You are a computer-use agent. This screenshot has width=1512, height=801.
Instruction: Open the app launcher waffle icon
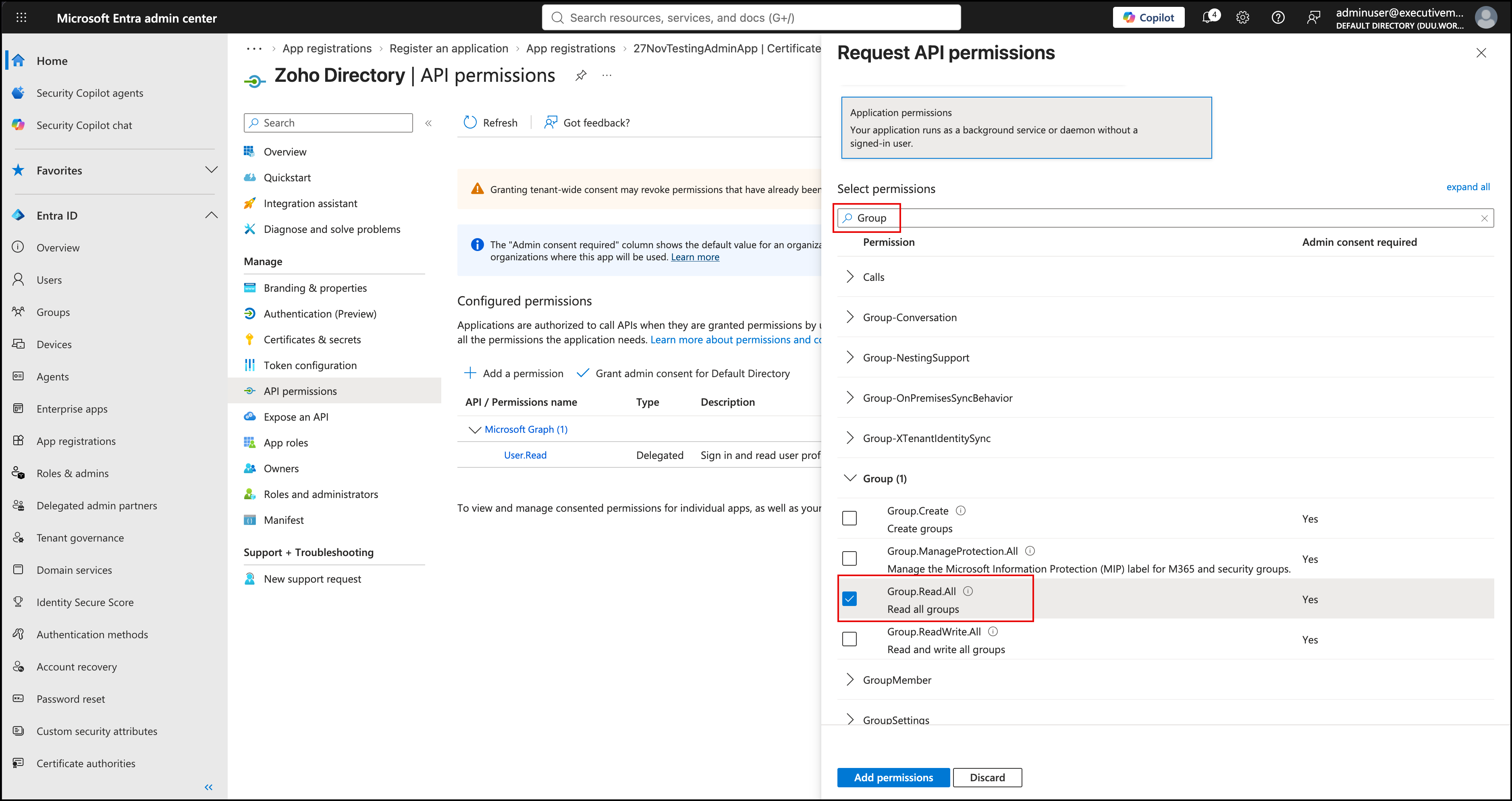(21, 18)
